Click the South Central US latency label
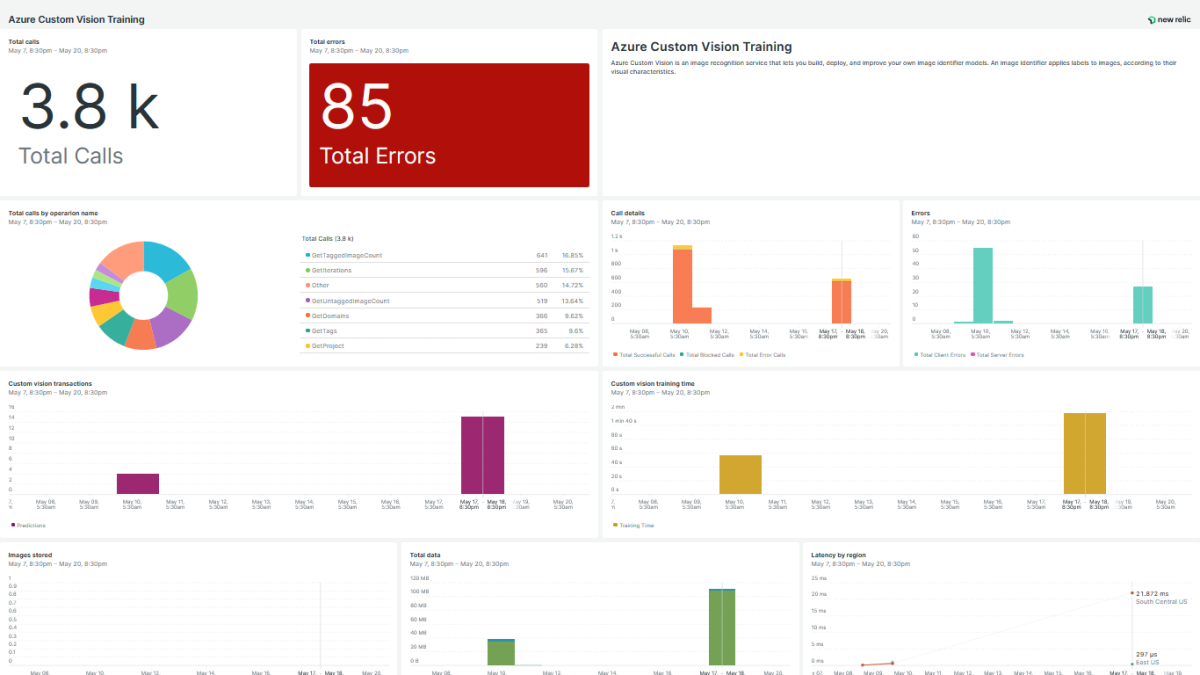1200x675 pixels. [1161, 601]
